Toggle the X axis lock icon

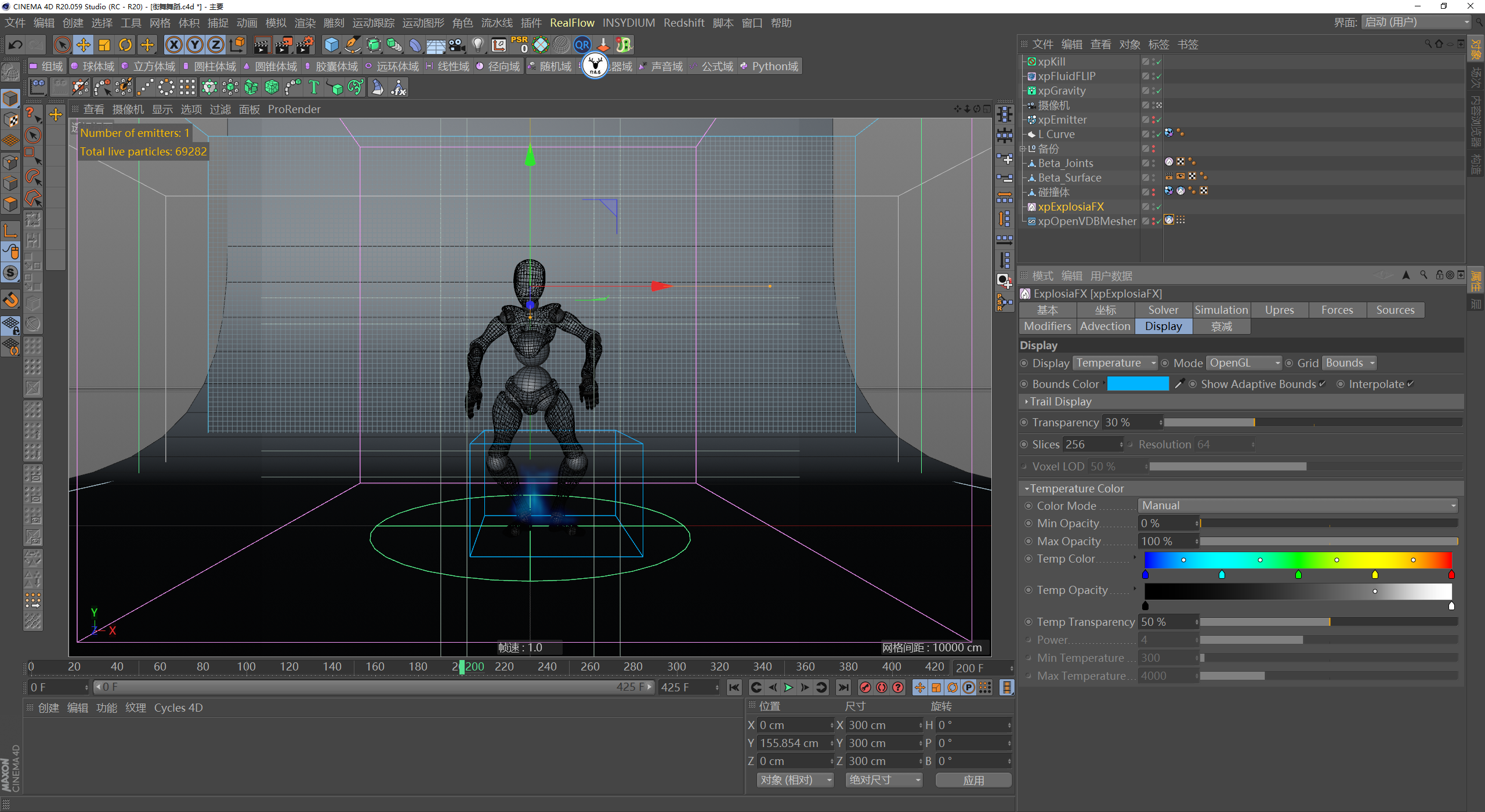click(173, 45)
